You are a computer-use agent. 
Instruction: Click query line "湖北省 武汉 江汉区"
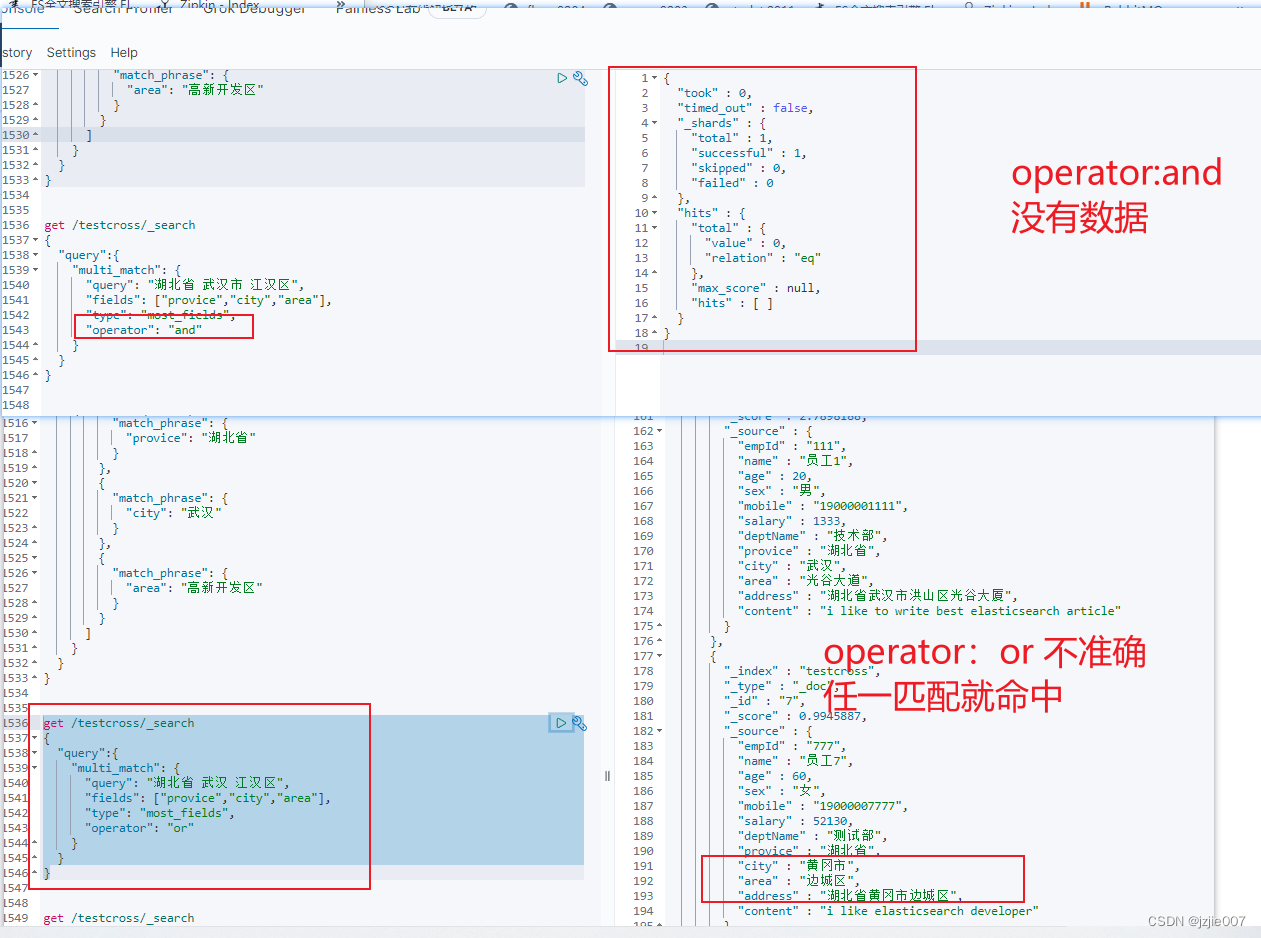pyautogui.click(x=188, y=783)
